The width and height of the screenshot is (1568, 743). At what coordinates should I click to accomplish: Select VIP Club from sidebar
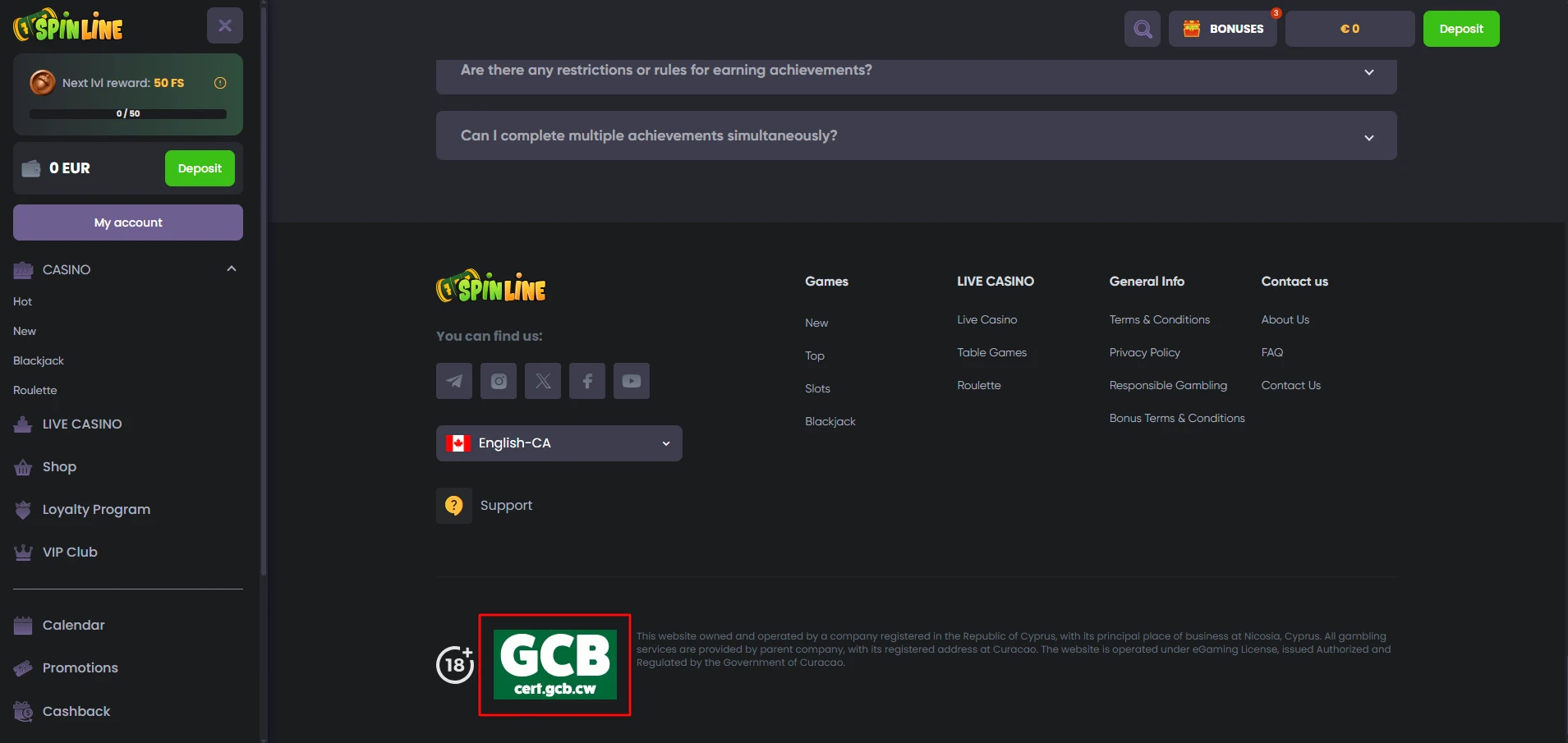[x=70, y=553]
